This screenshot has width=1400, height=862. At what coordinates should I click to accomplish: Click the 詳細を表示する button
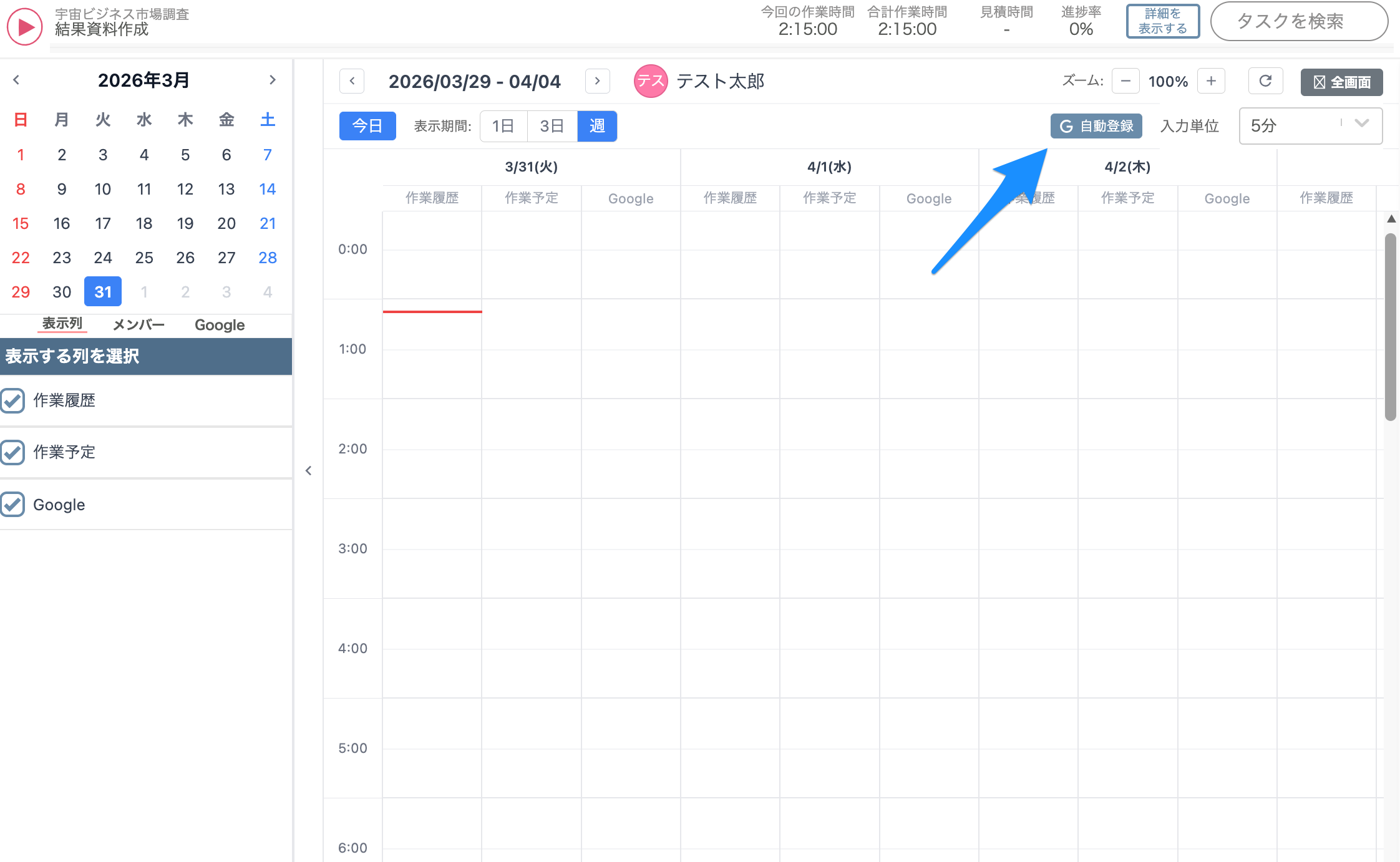click(x=1162, y=21)
